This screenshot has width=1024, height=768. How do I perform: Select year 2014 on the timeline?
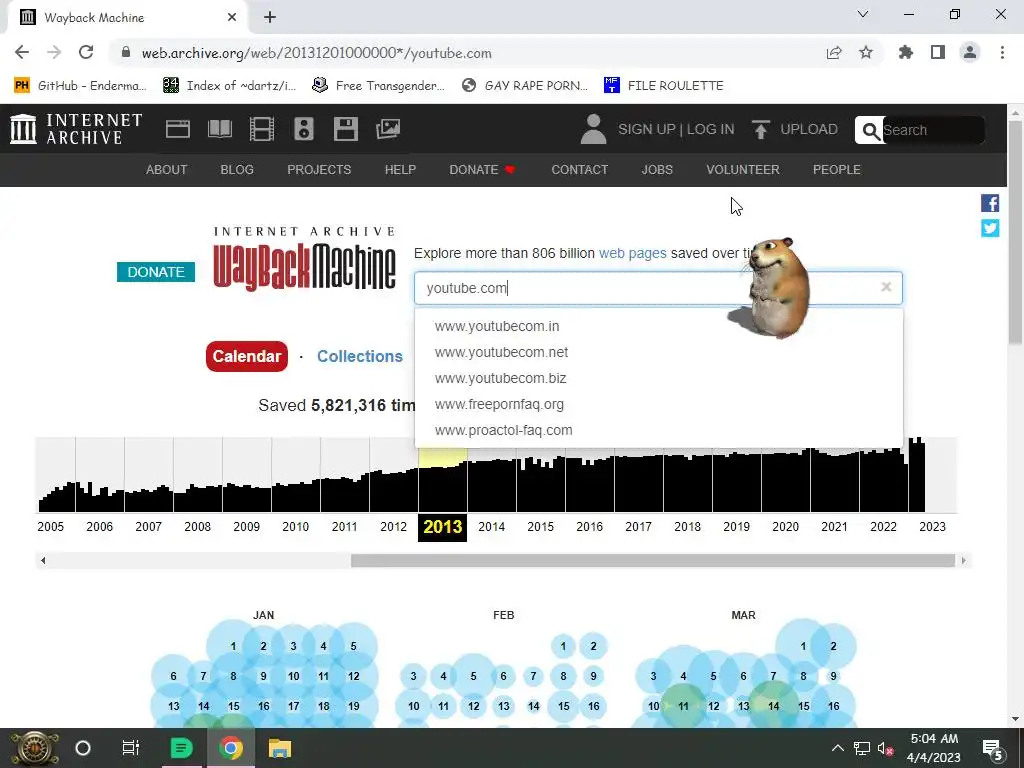click(x=492, y=526)
